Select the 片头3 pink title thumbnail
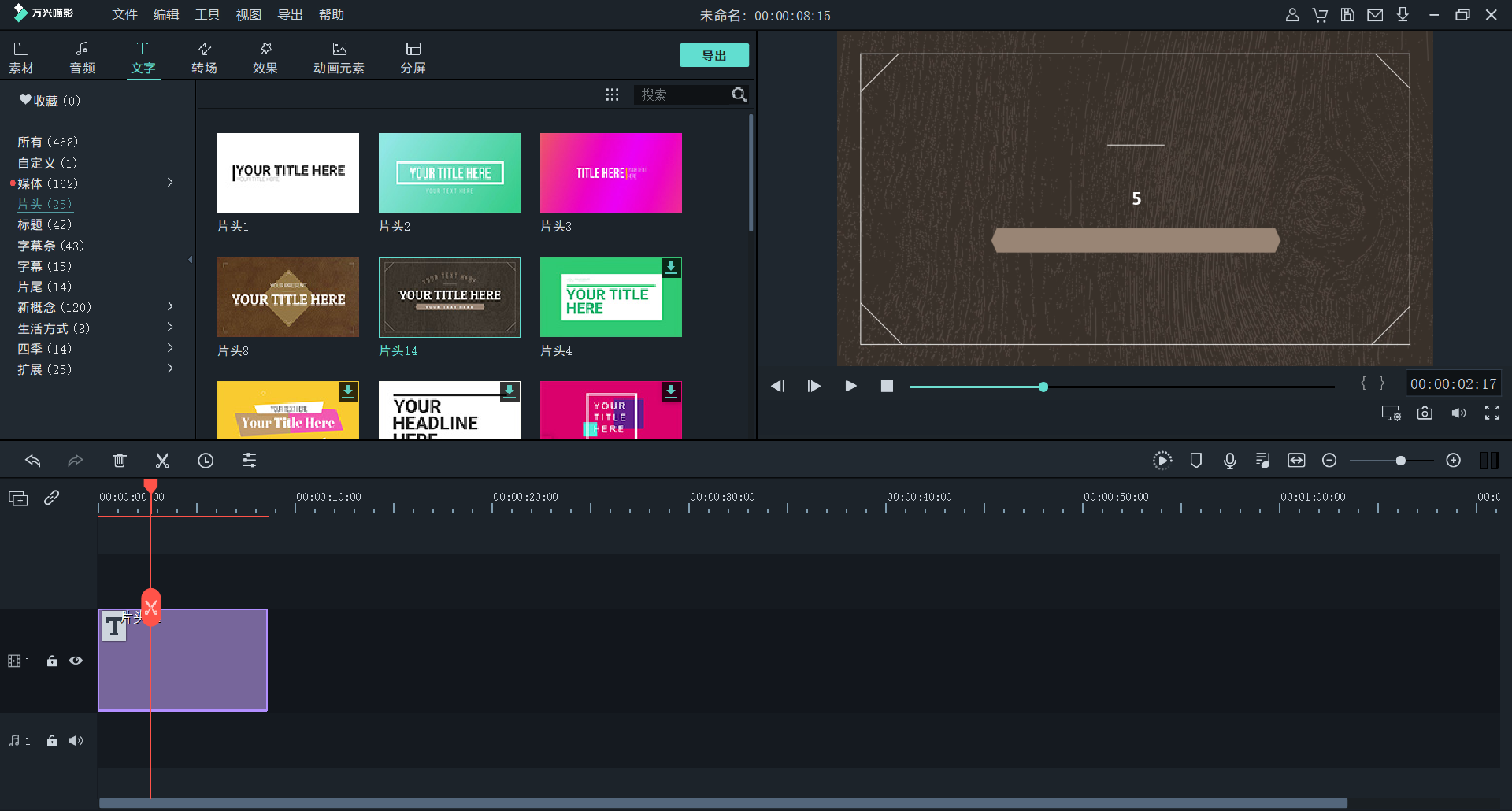The height and width of the screenshot is (811, 1512). [x=610, y=172]
